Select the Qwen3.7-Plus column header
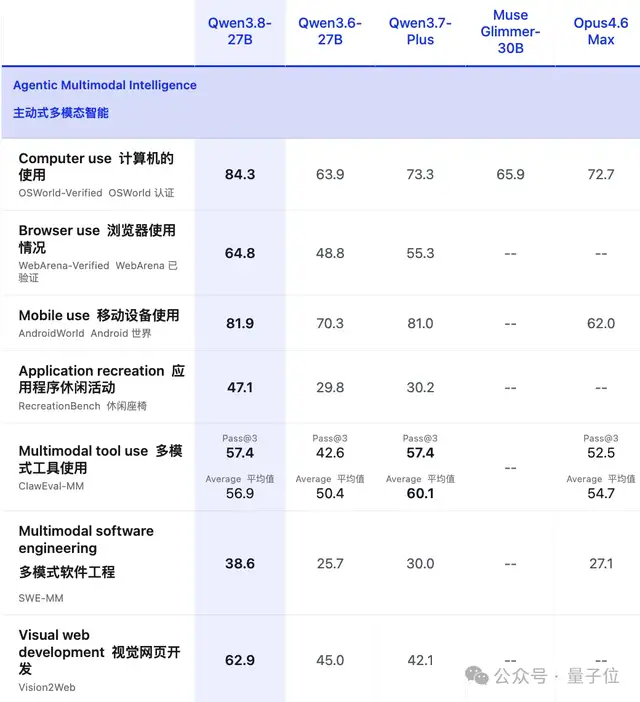The height and width of the screenshot is (702, 640). pyautogui.click(x=420, y=31)
